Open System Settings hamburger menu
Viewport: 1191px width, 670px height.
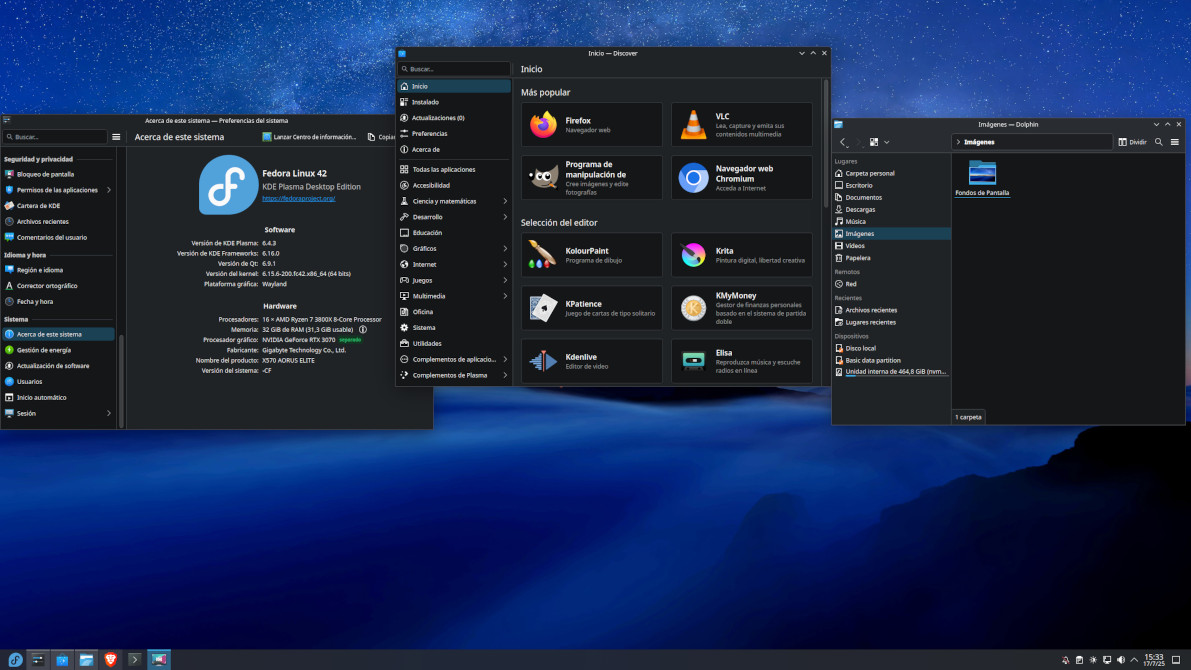coord(116,137)
